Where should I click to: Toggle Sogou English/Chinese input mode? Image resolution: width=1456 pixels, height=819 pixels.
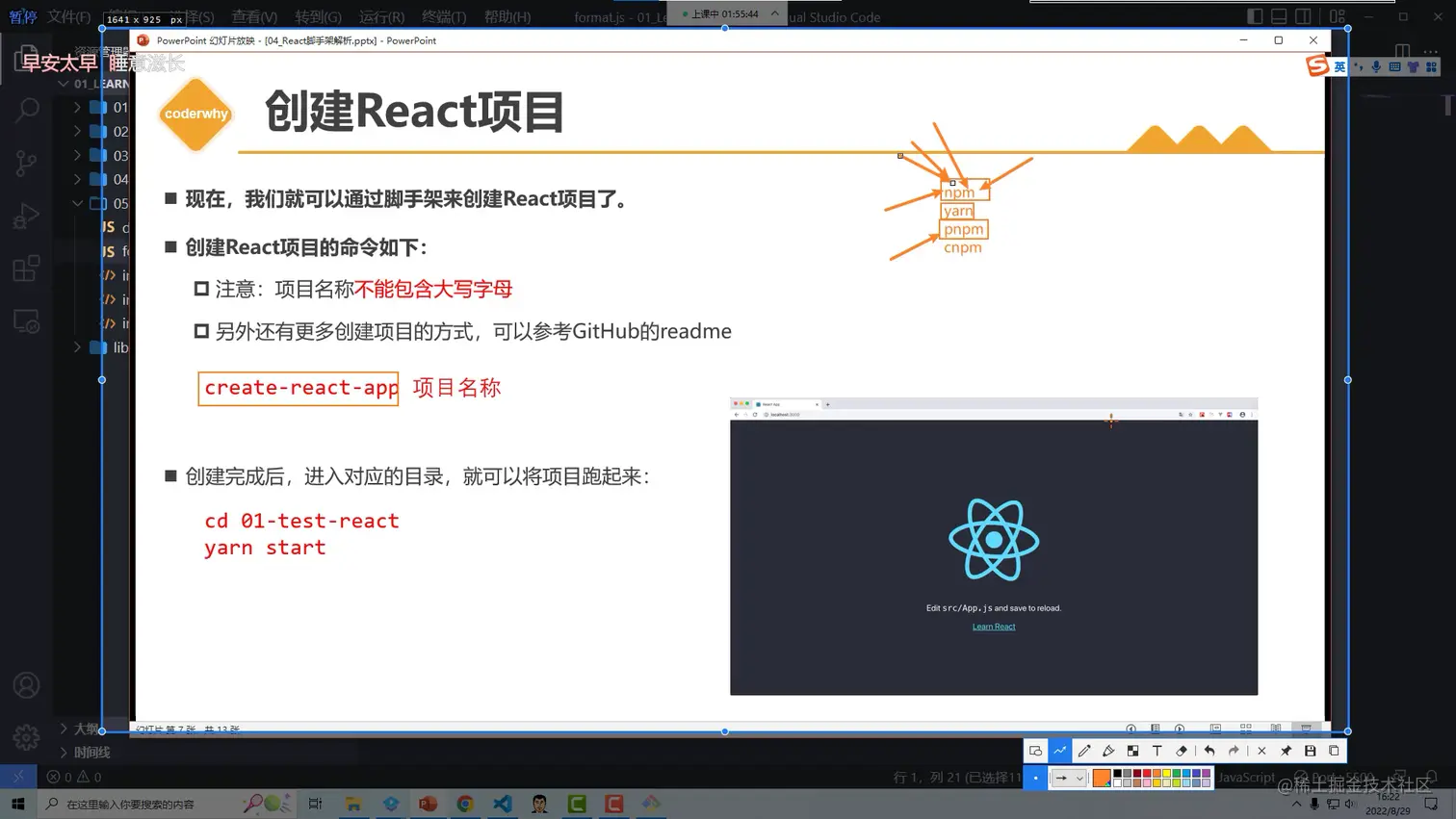coord(1339,66)
